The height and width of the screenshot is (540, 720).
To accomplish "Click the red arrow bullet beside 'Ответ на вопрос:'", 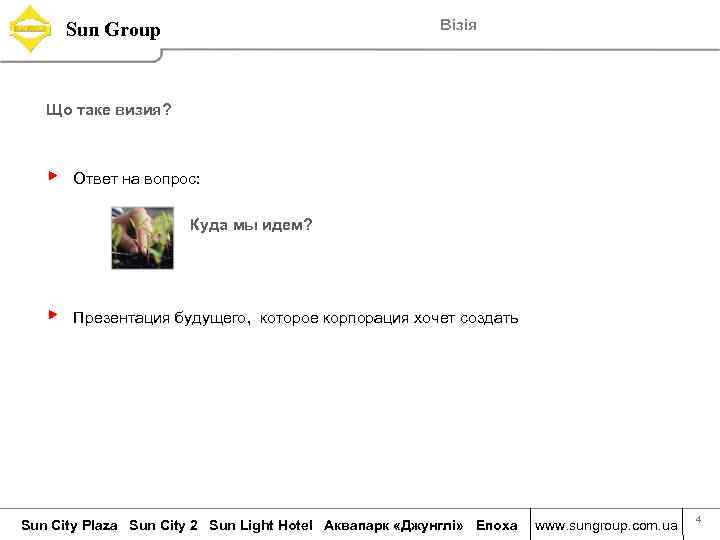I will coord(53,176).
